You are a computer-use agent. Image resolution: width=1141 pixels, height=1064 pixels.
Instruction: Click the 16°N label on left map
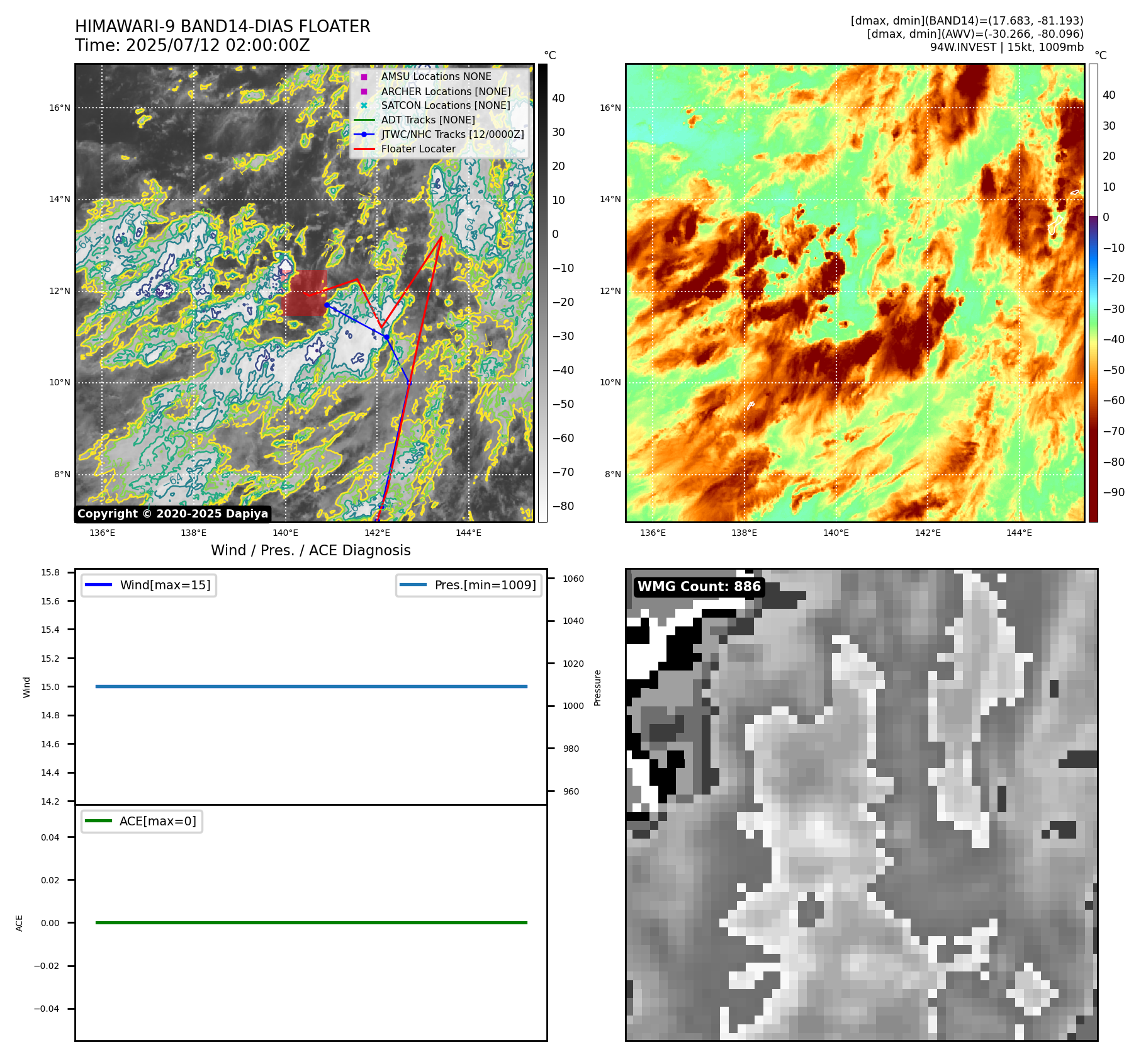tap(60, 108)
